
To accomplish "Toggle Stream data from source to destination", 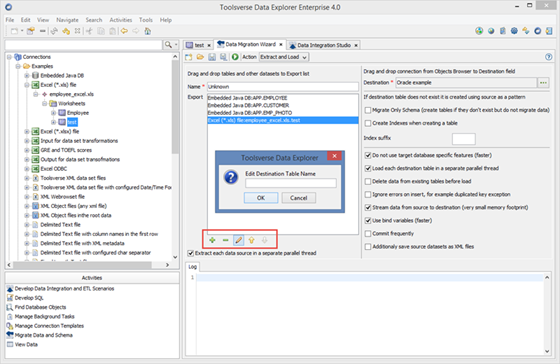I will pos(368,208).
